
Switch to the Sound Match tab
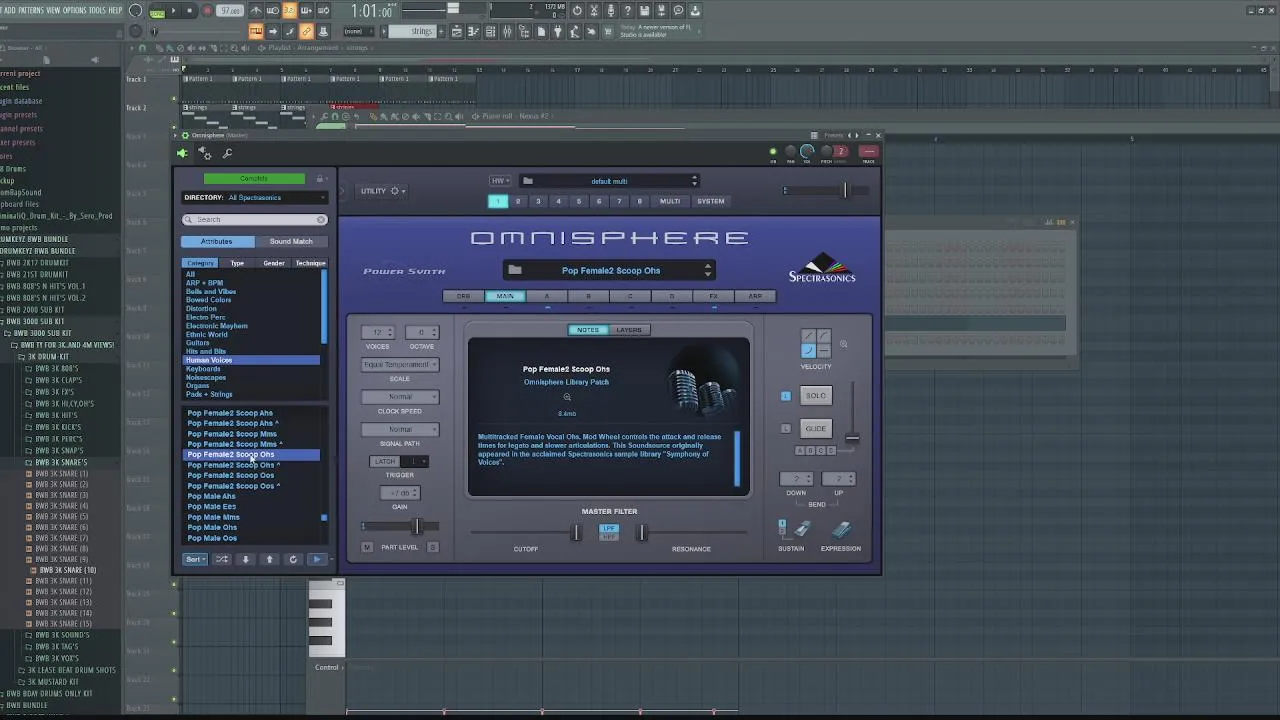click(291, 241)
